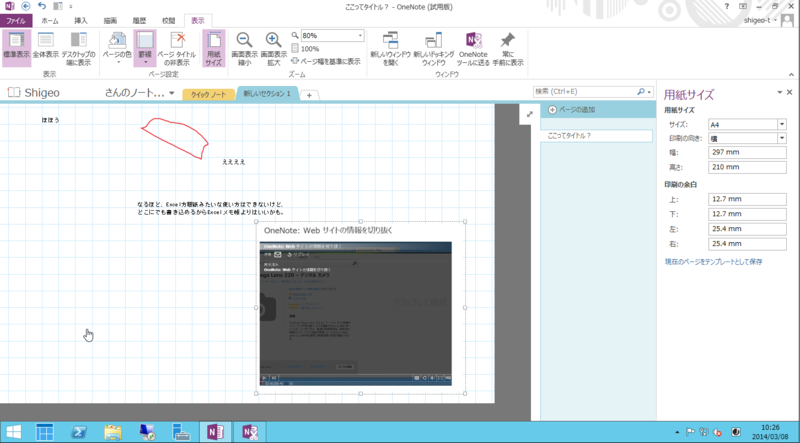Undo with quick access toolbar arrow
800x443 pixels.
pyautogui.click(x=42, y=7)
